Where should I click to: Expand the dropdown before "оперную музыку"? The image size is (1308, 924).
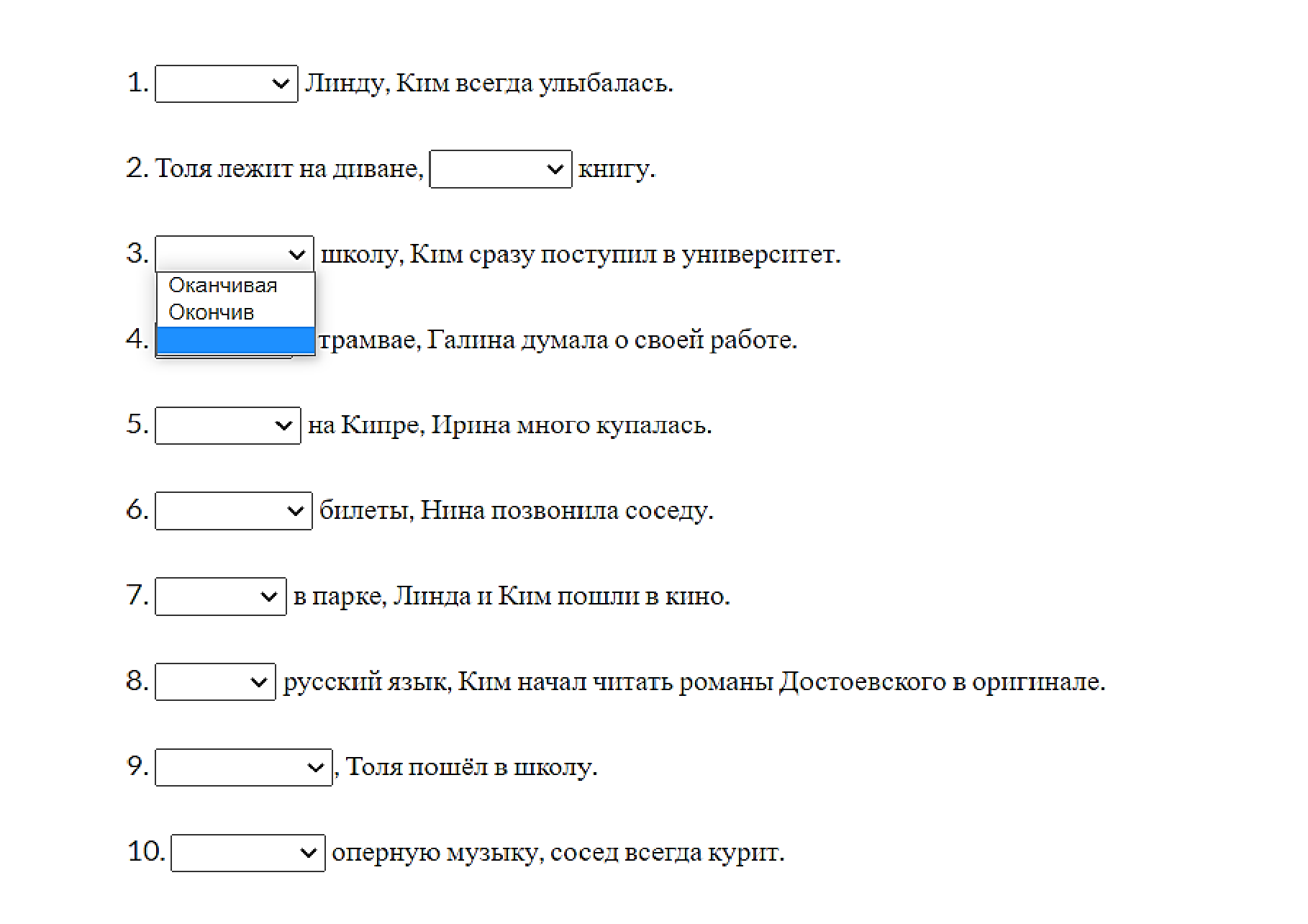(247, 853)
